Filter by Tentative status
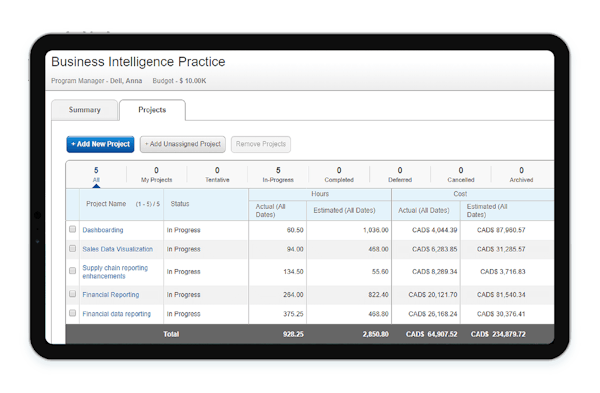The image size is (600, 393). [x=217, y=175]
